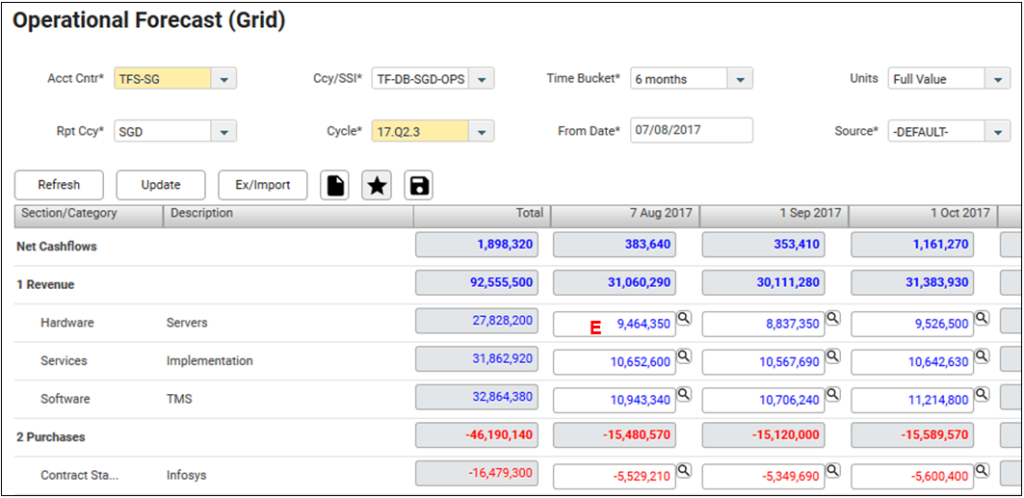Click the new document icon button
1024x498 pixels.
[334, 185]
